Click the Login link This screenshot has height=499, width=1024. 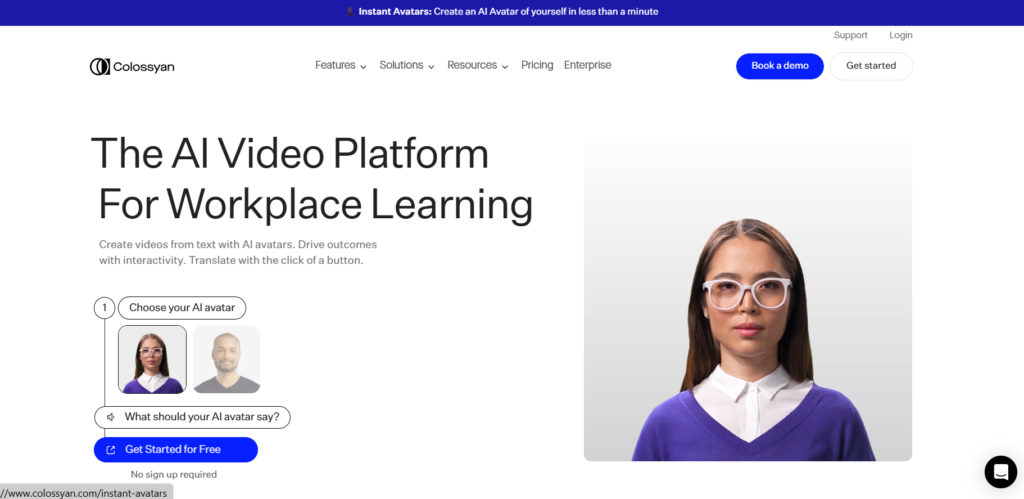click(900, 35)
